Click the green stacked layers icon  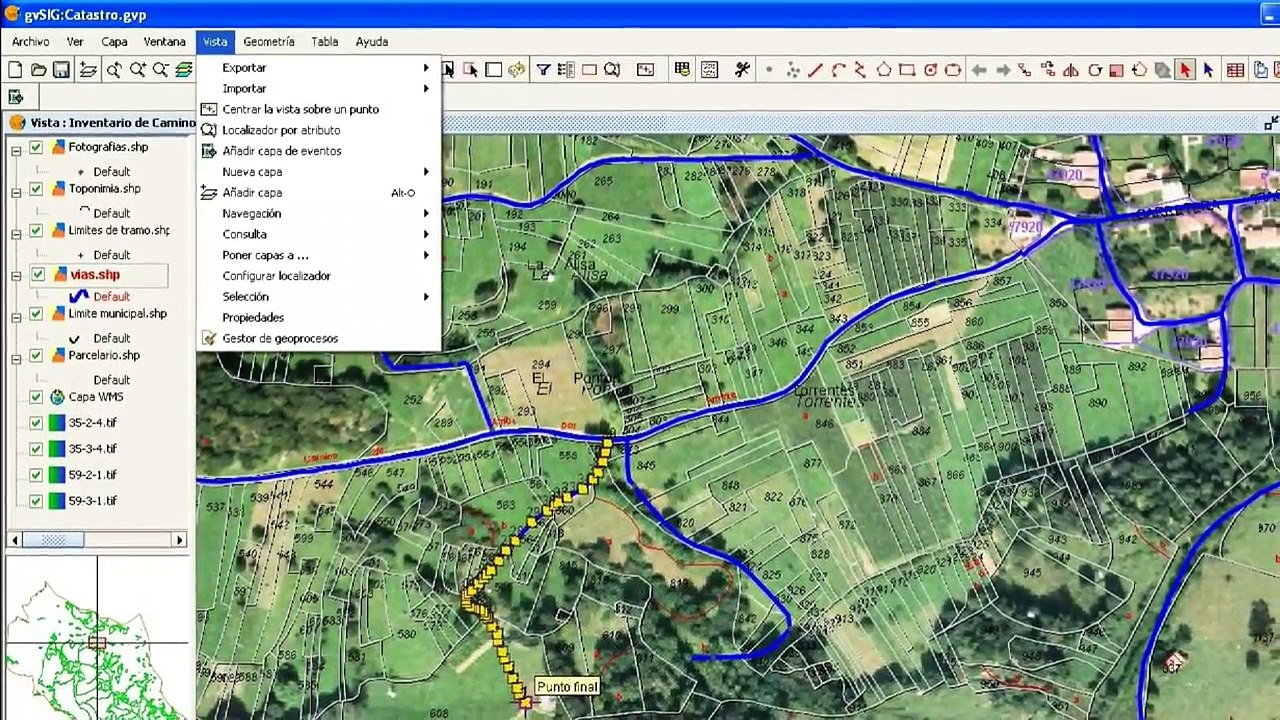coord(184,70)
